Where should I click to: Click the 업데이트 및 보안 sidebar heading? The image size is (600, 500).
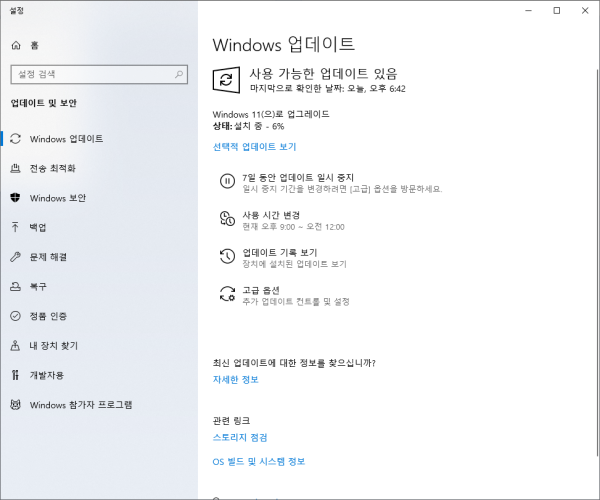(x=44, y=103)
